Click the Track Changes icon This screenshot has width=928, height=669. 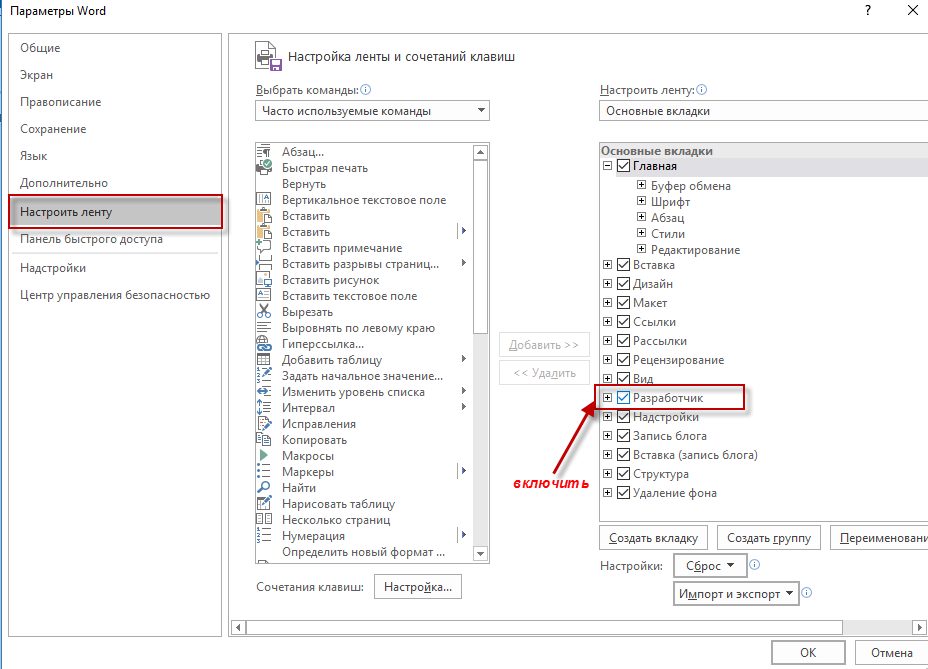point(263,423)
